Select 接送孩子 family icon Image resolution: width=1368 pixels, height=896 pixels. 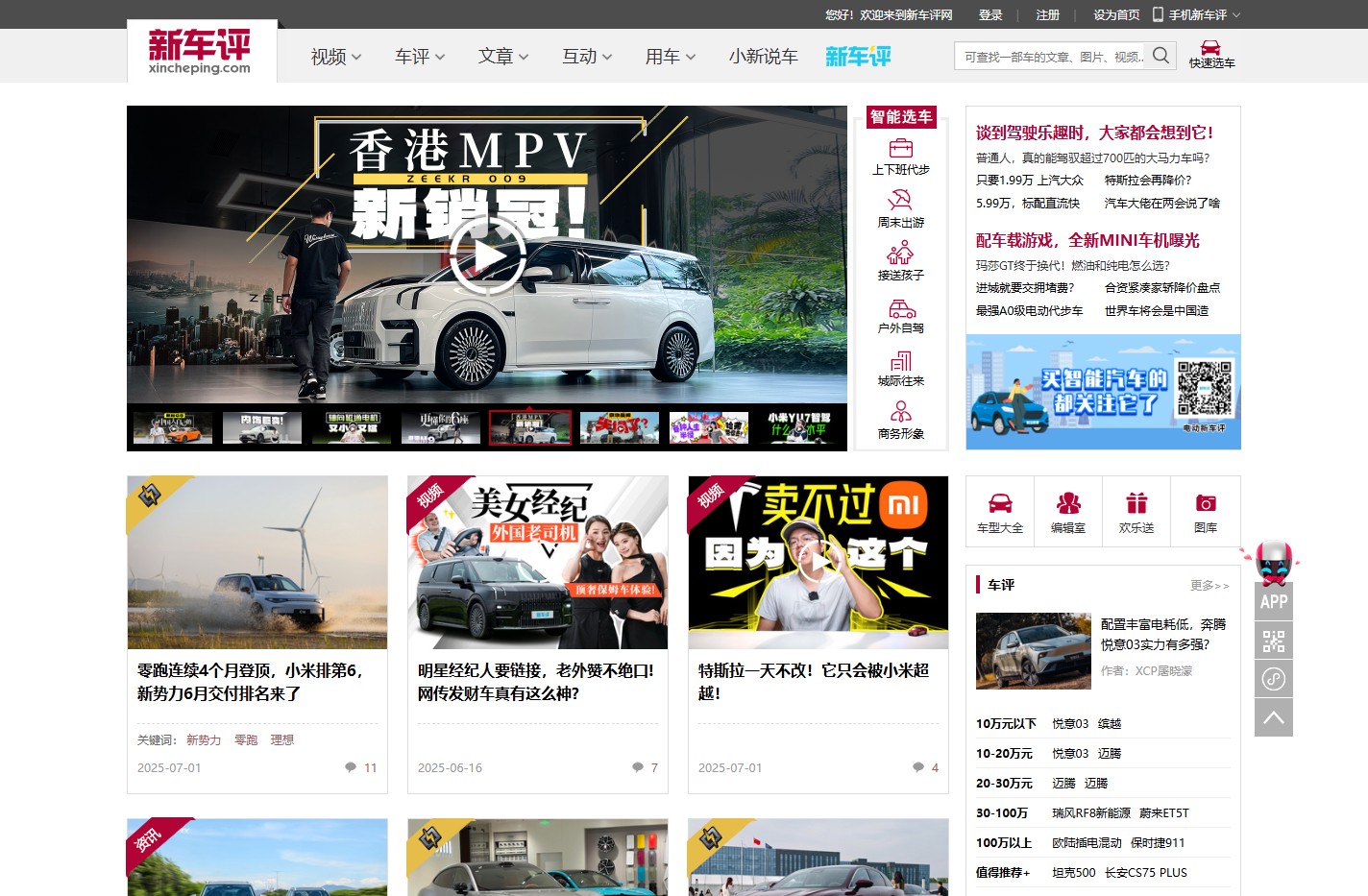[900, 253]
